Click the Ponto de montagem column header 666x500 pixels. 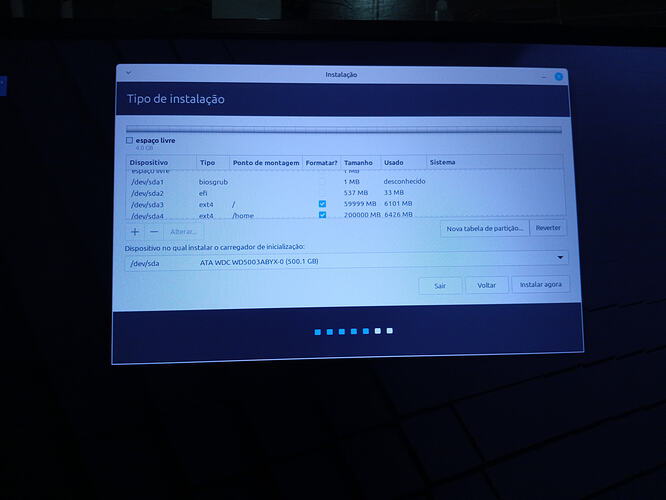(x=266, y=163)
